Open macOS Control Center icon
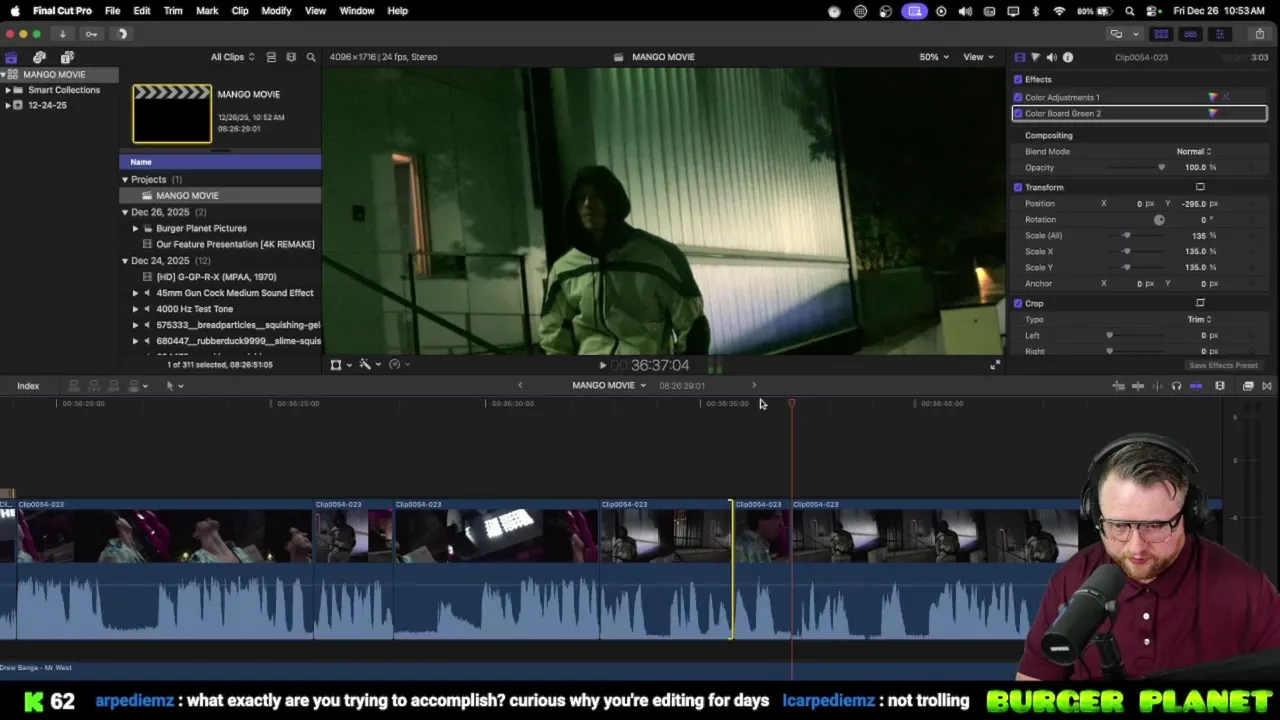Viewport: 1280px width, 720px height. click(x=1150, y=11)
